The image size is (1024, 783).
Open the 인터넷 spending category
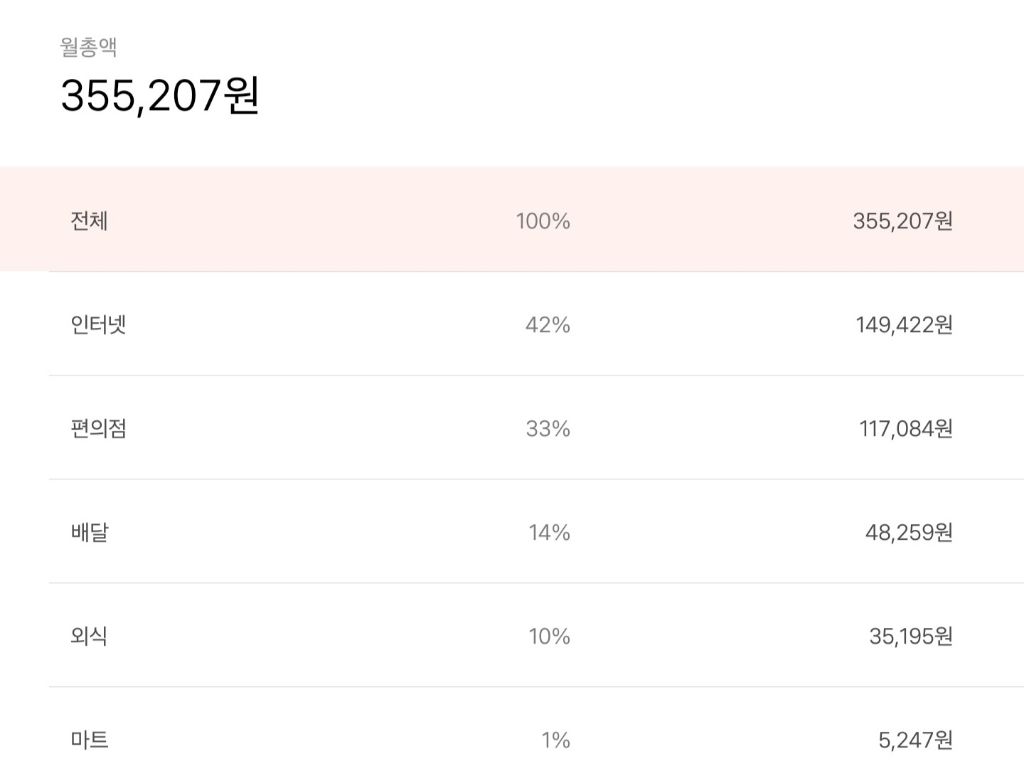point(98,325)
